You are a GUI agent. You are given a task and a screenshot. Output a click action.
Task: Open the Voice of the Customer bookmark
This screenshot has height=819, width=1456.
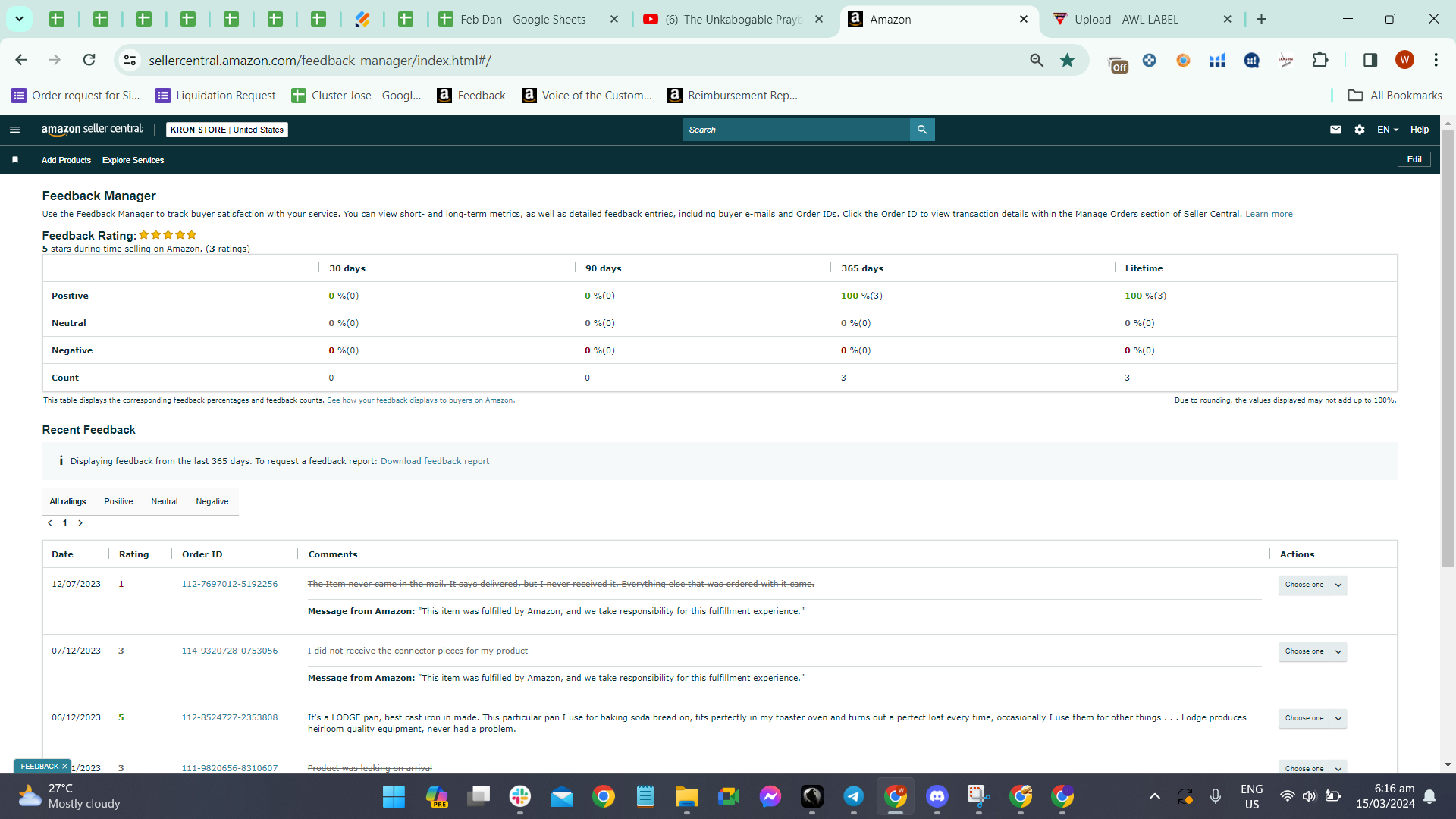(x=587, y=95)
